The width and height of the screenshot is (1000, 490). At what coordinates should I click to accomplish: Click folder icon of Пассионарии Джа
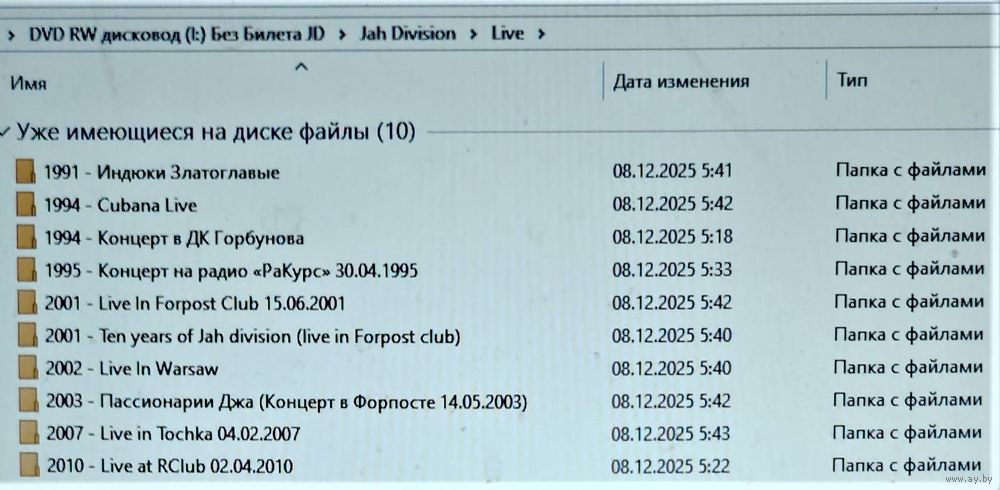[27, 402]
